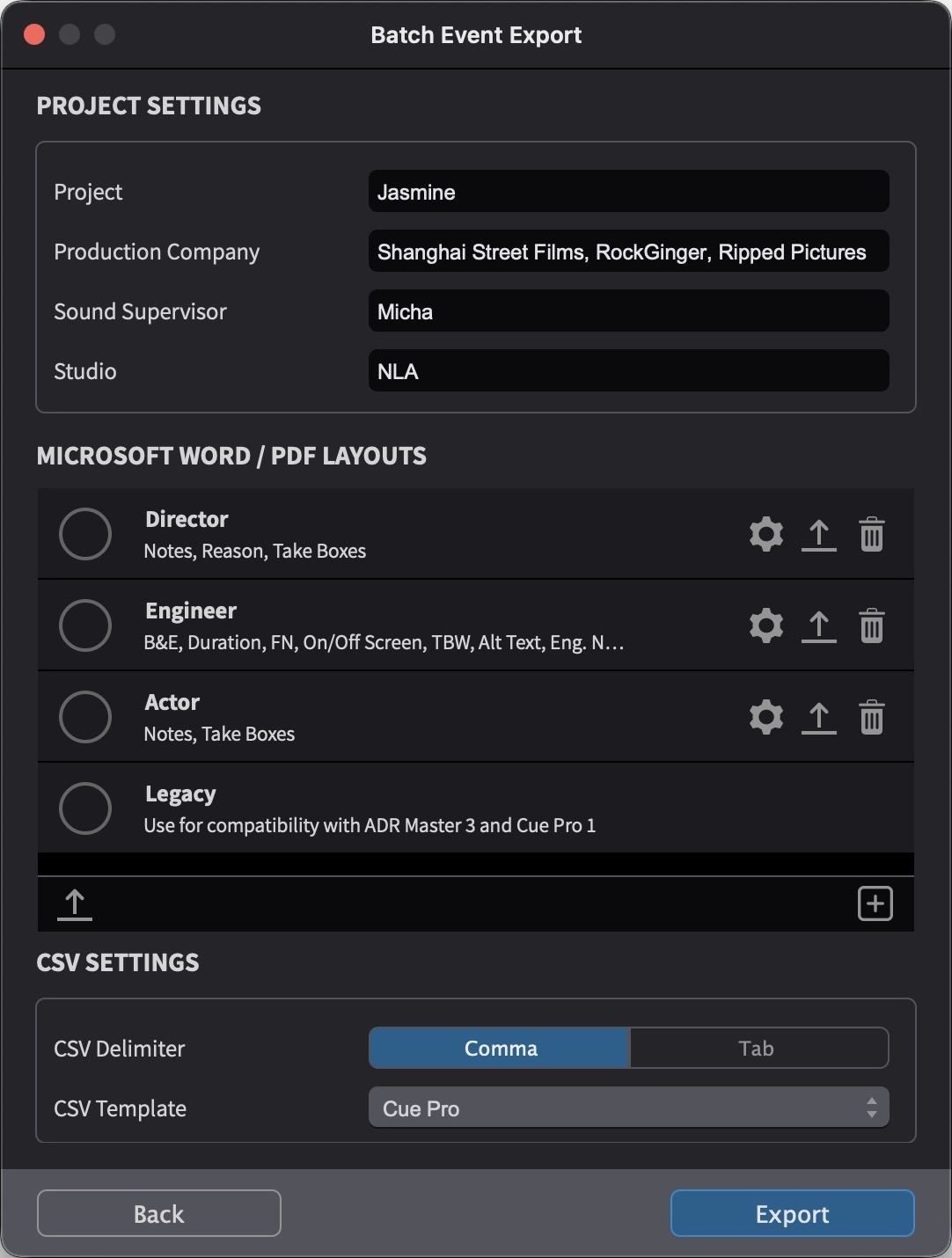Screen dimensions: 952x1258
Task: Edit the Production Company field
Action: [x=628, y=251]
